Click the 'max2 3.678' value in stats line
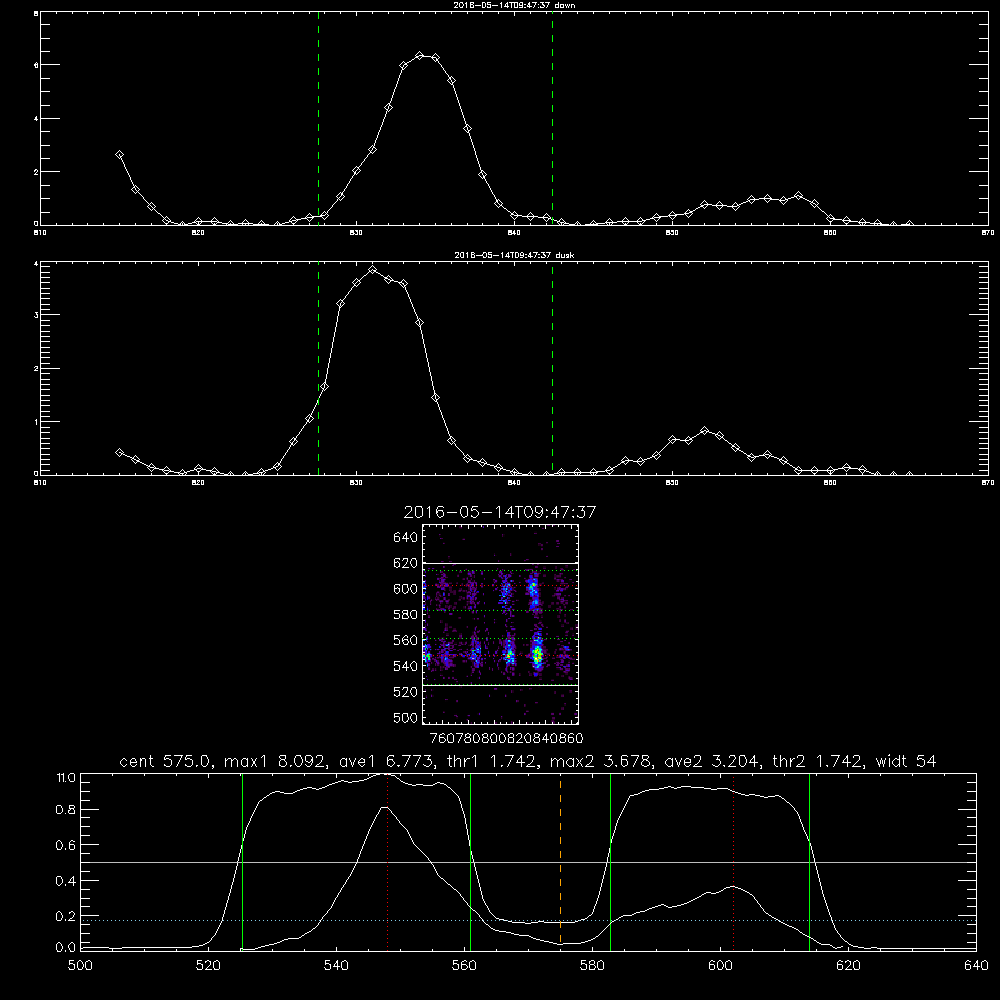 [599, 761]
